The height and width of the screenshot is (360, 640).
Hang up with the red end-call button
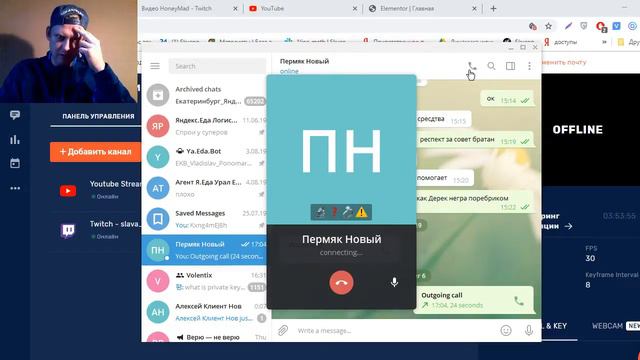click(341, 282)
